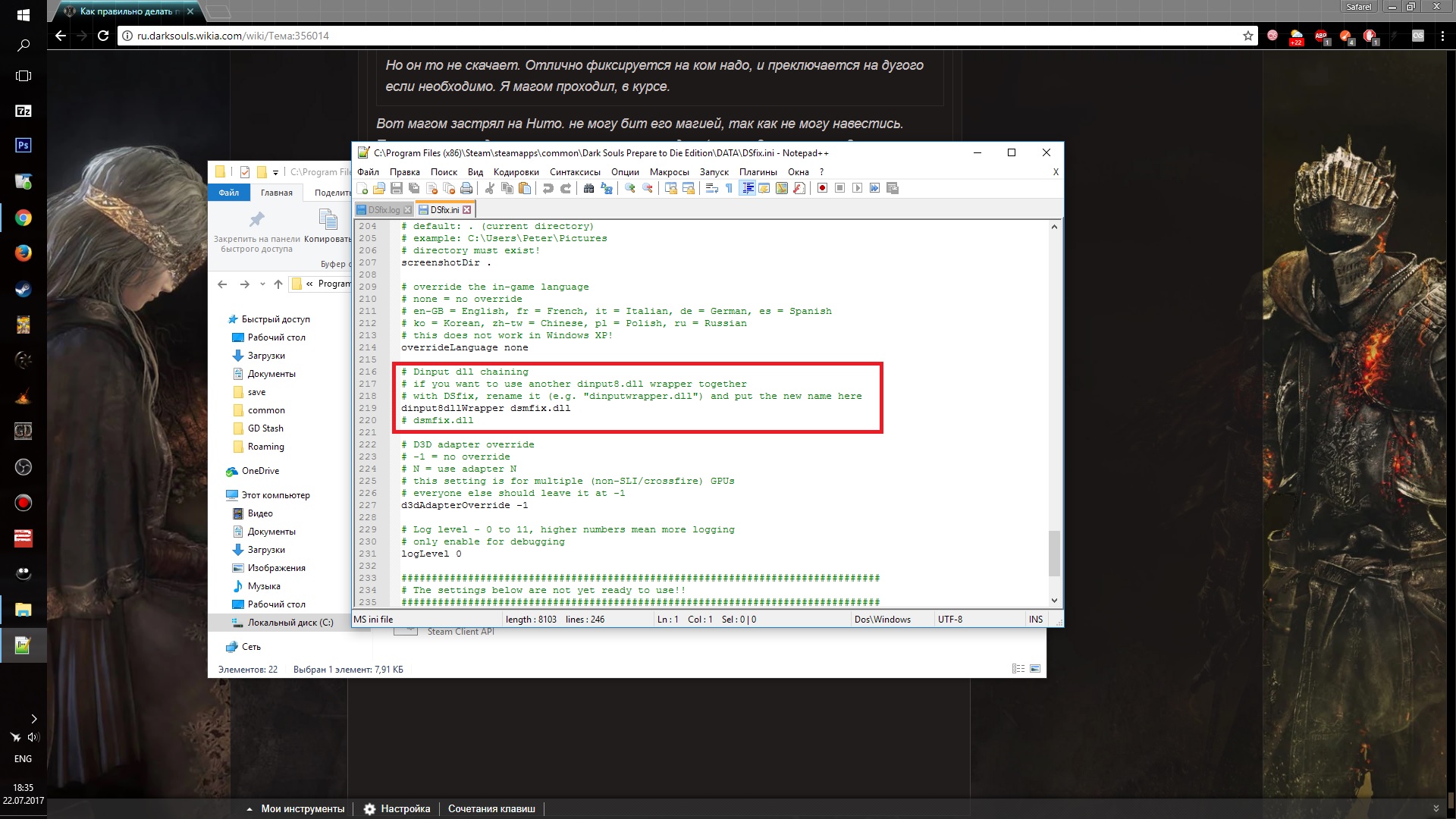1456x819 pixels.
Task: Play back the recorded macro
Action: (x=857, y=188)
